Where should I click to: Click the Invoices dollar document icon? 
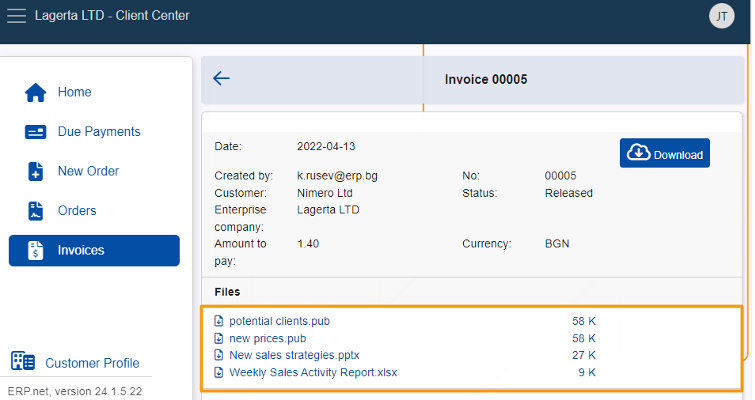coord(36,250)
